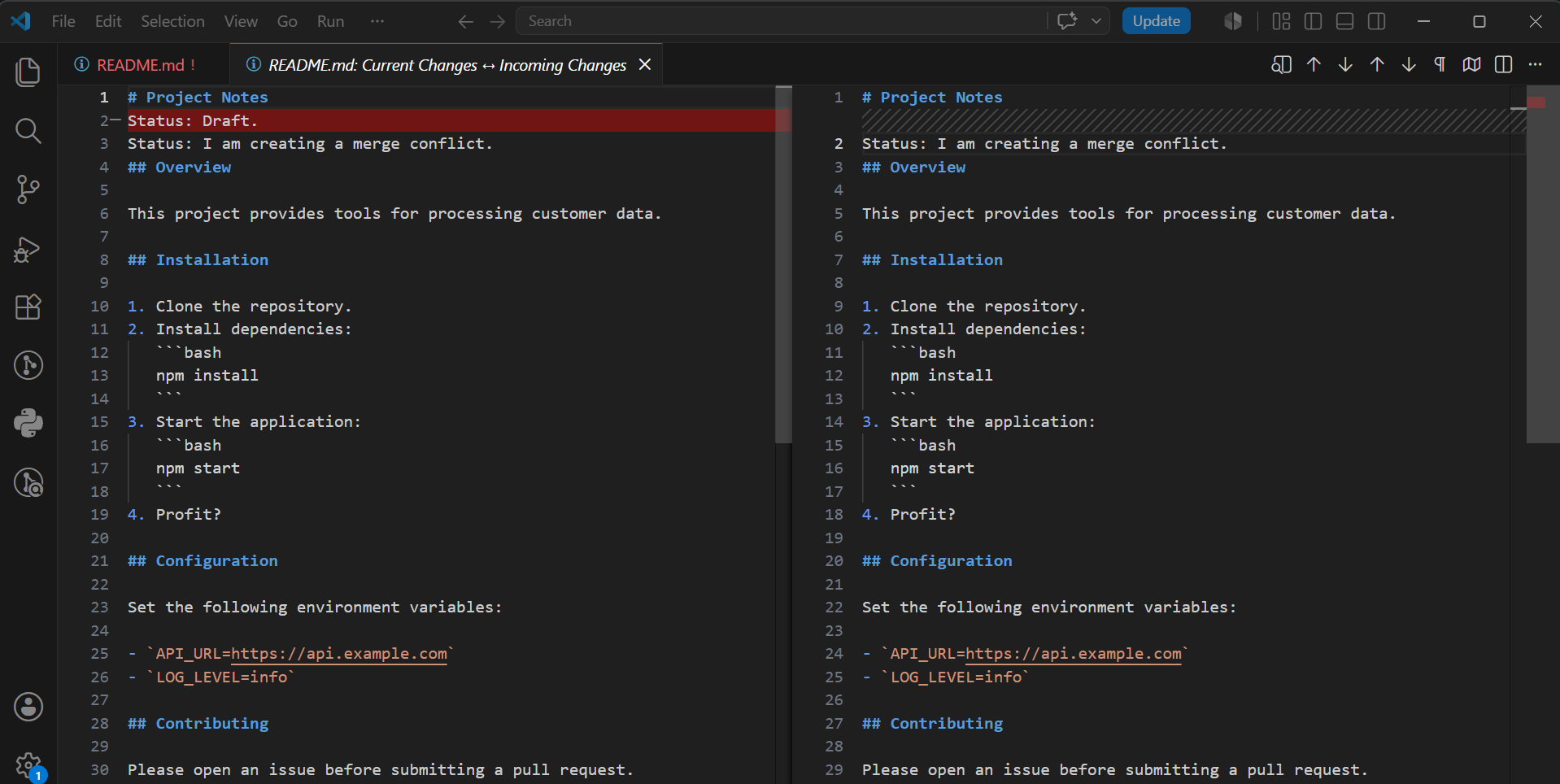Open the Accounts menu icon
This screenshot has height=784, width=1560.
tap(28, 707)
